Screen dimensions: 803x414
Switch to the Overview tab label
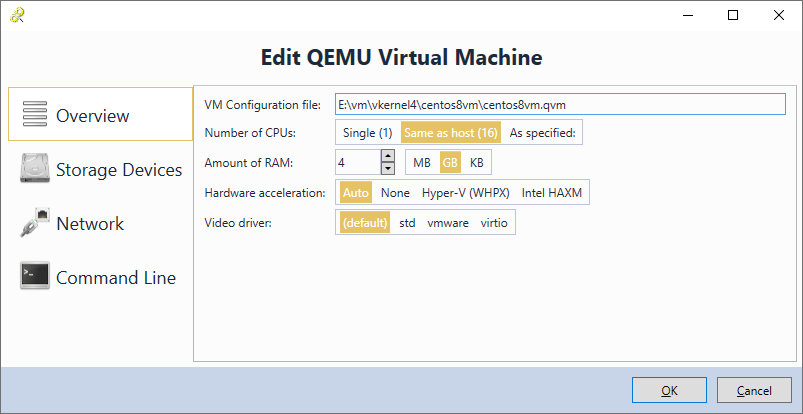click(x=93, y=116)
